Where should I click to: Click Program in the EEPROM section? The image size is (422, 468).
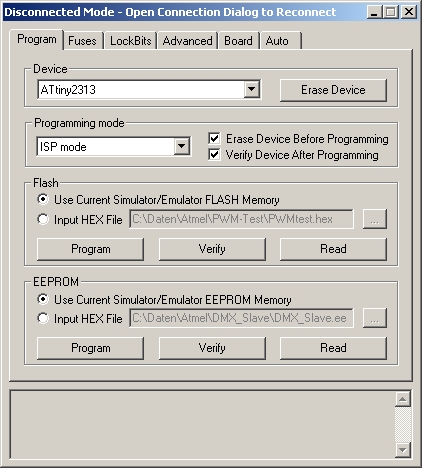(x=90, y=348)
